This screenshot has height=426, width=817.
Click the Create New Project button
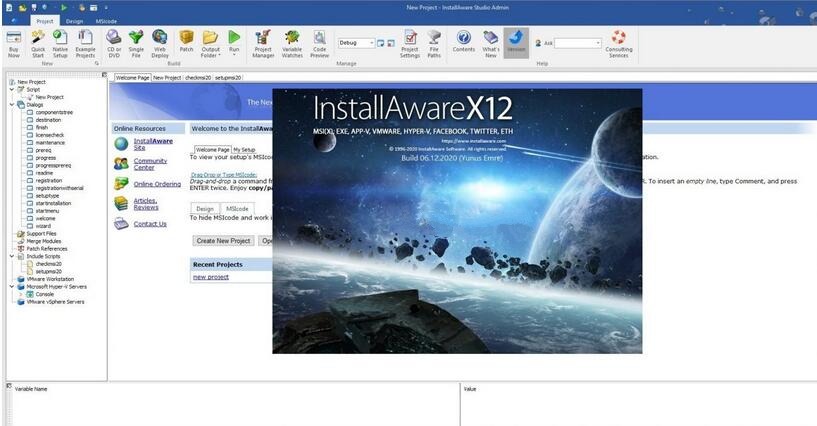[224, 241]
